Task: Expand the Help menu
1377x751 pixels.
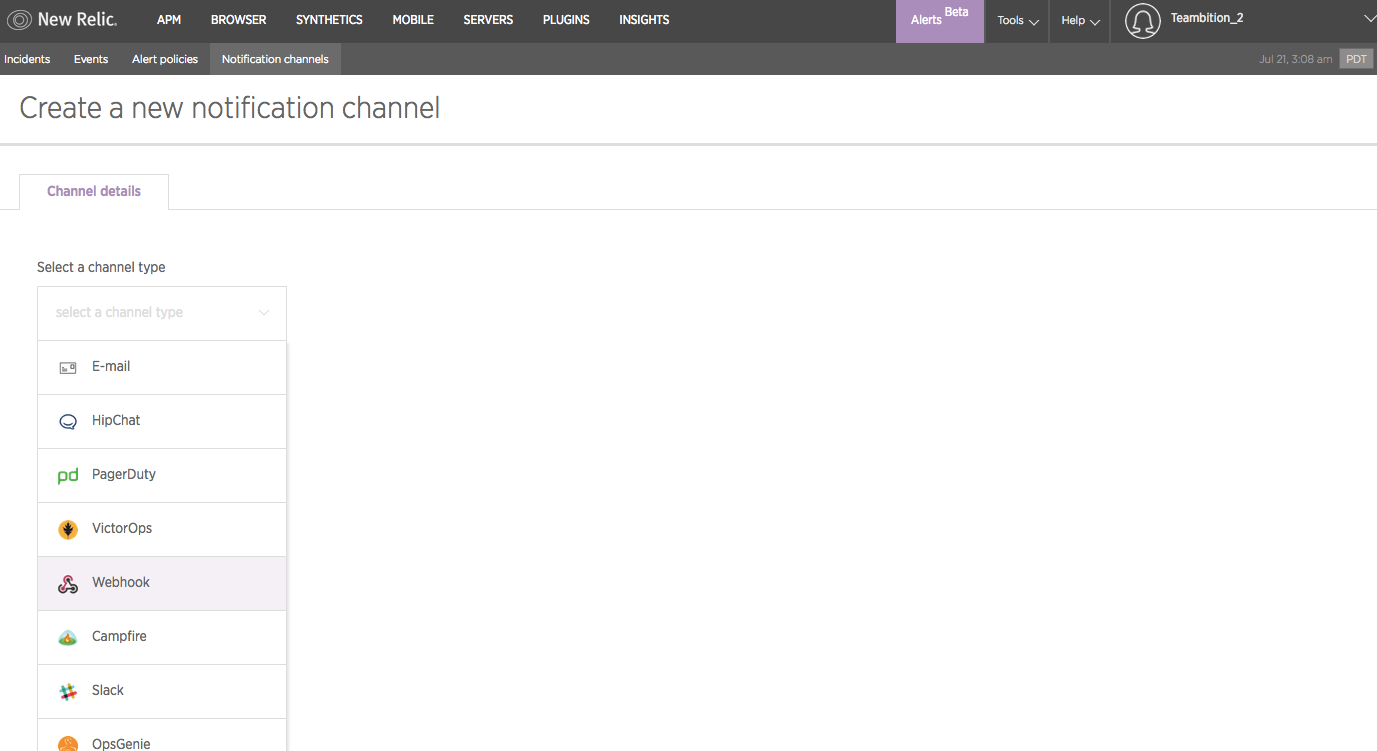Action: [1080, 20]
